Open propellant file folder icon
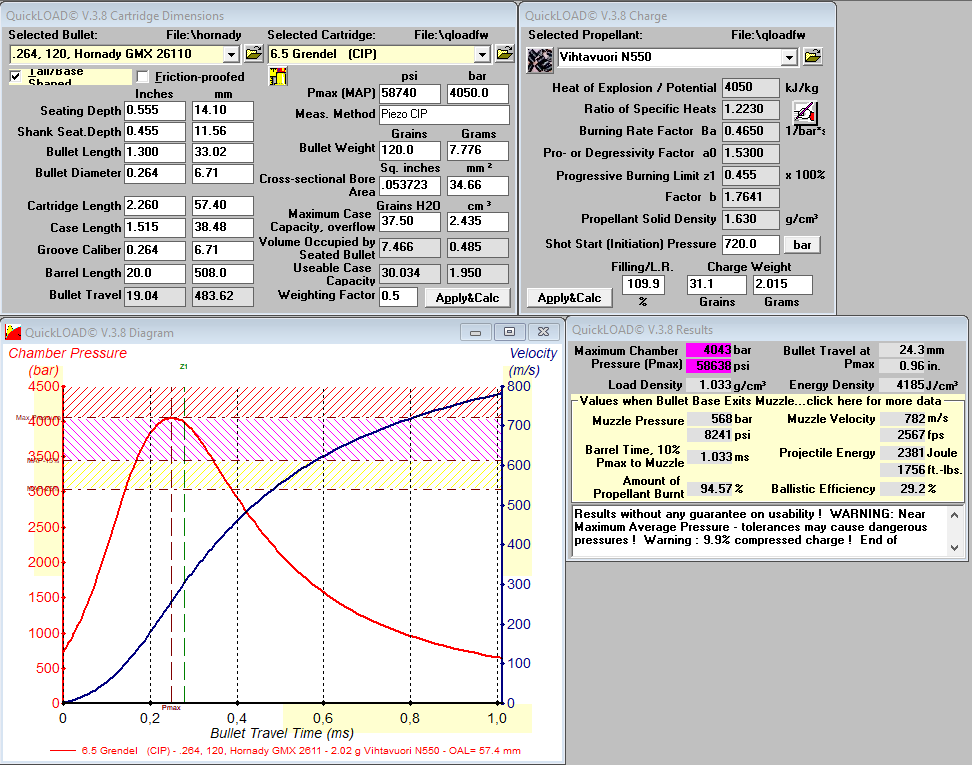 813,57
